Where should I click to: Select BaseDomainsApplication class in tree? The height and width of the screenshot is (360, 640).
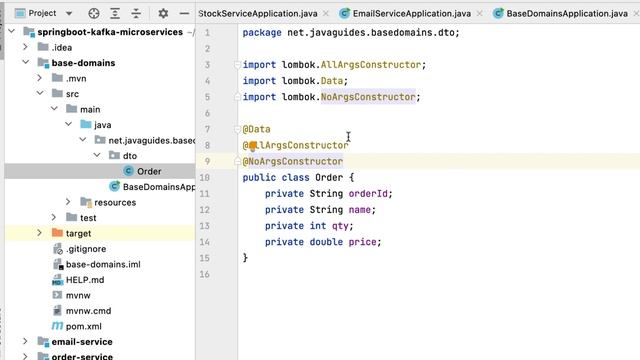(159, 187)
